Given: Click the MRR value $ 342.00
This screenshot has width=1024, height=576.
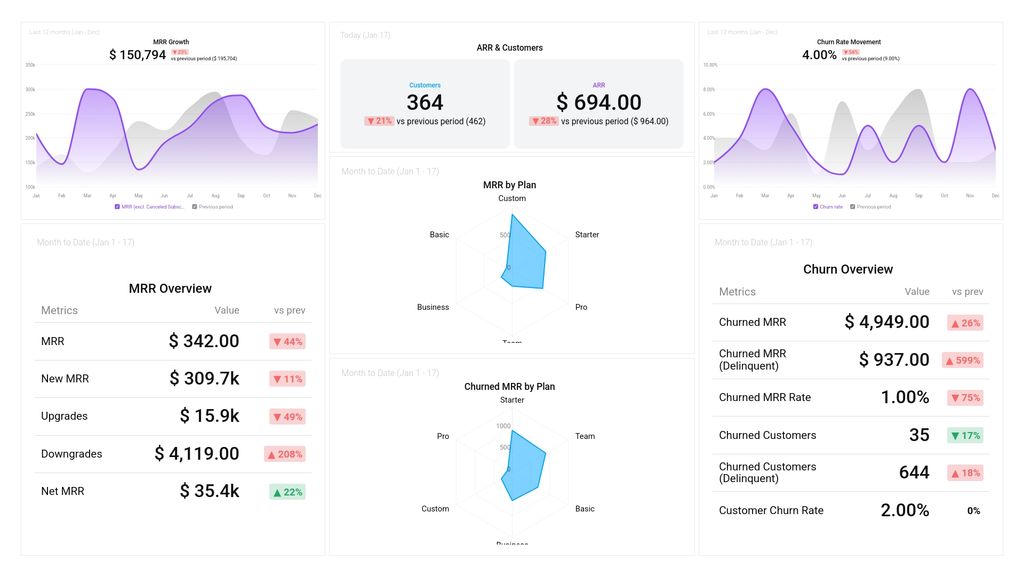Looking at the screenshot, I should (x=204, y=341).
